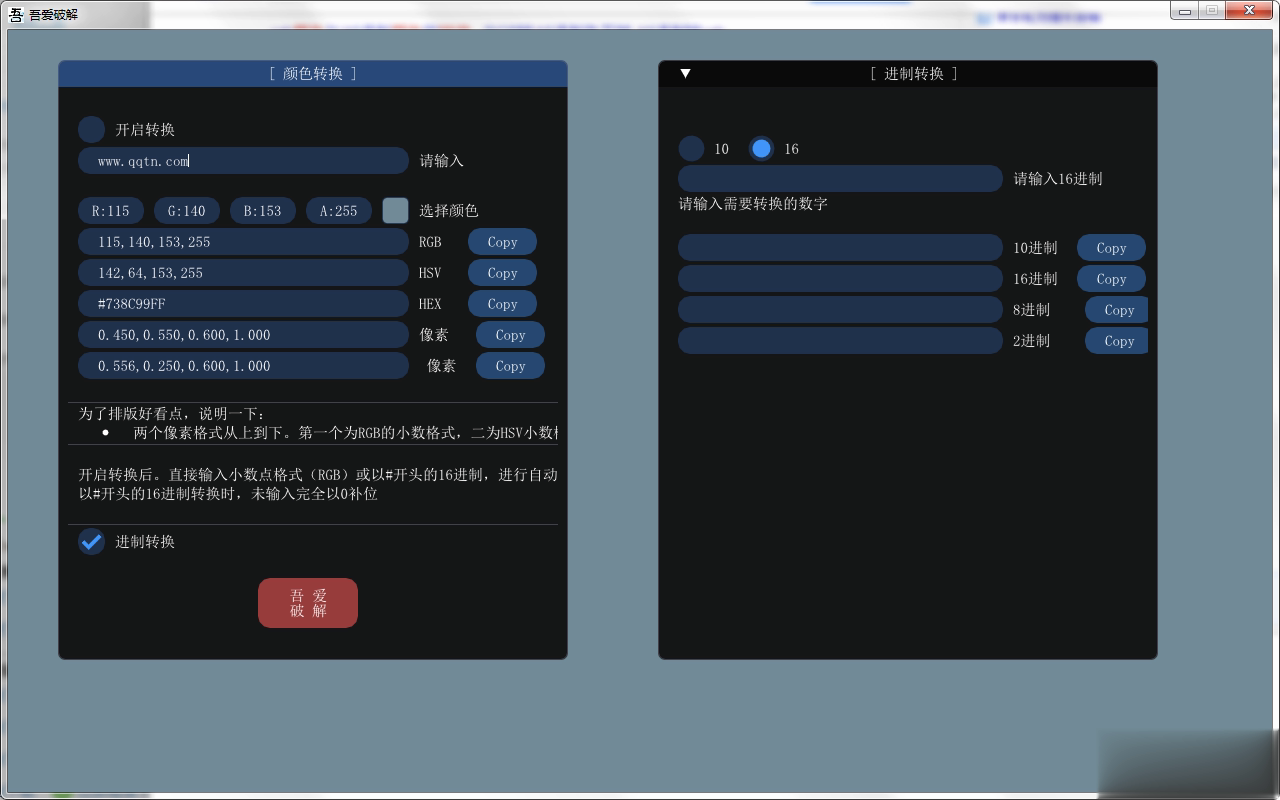The width and height of the screenshot is (1280, 800).
Task: Open the 选择颜色 color swatch
Action: (x=395, y=210)
